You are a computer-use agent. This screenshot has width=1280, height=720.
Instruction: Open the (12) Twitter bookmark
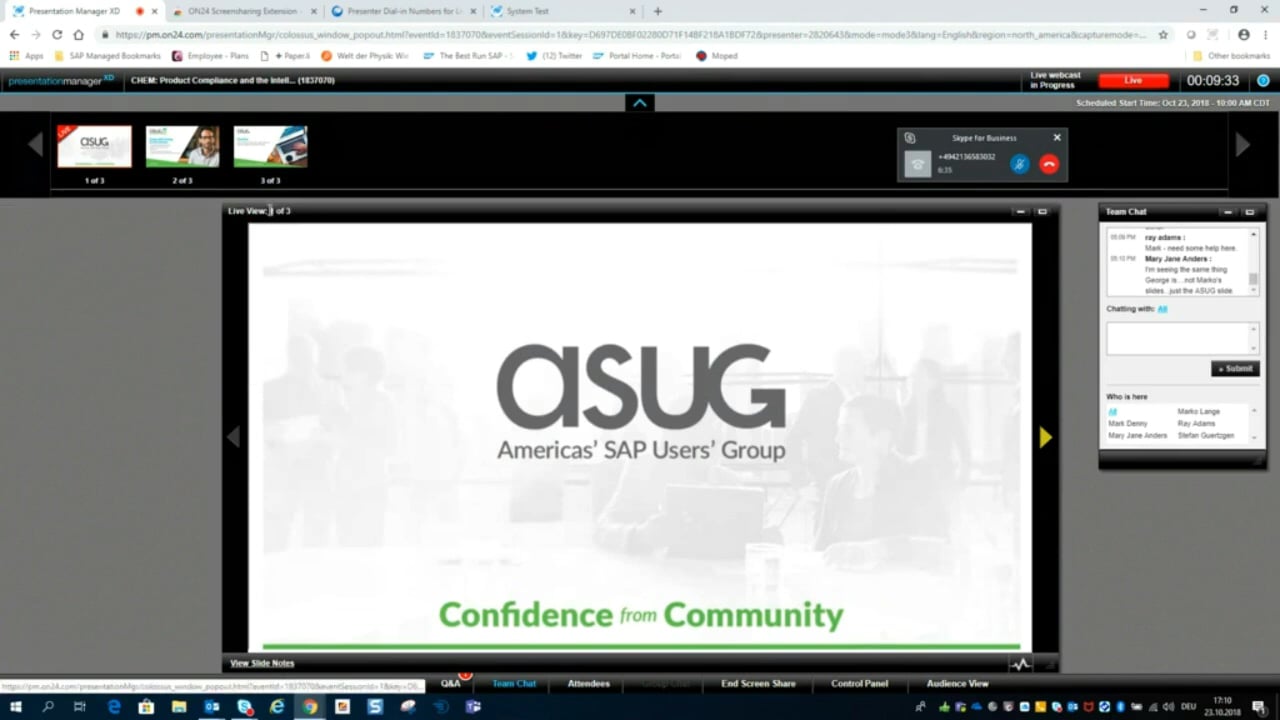(554, 56)
